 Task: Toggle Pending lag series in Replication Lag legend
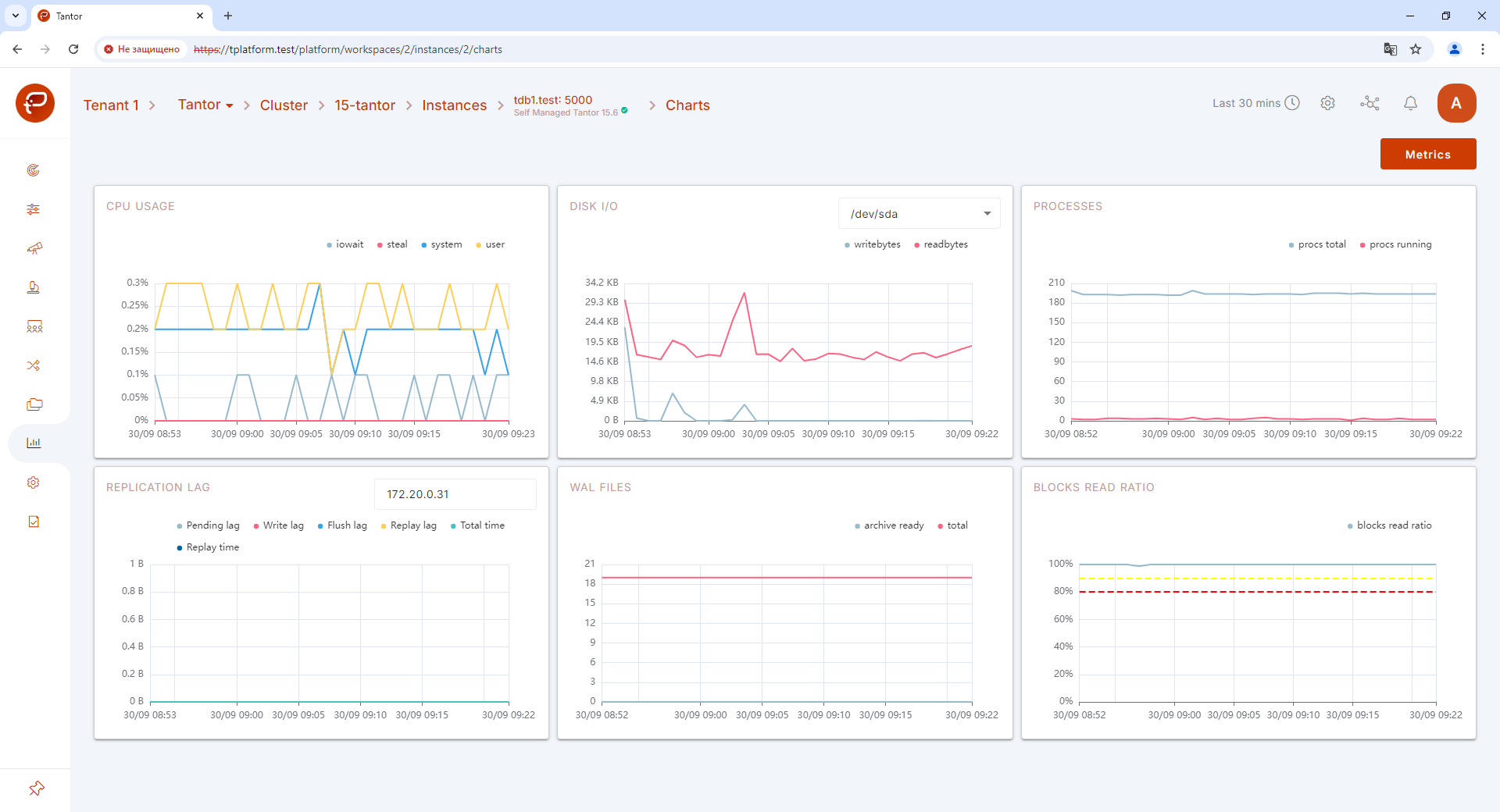tap(208, 525)
